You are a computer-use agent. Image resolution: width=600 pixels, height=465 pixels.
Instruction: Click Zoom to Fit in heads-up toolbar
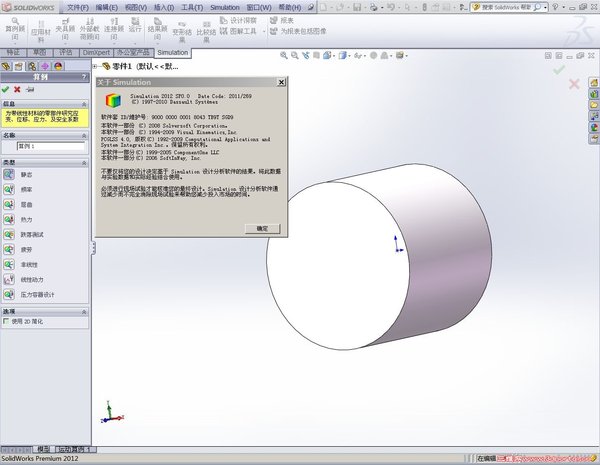coord(284,55)
